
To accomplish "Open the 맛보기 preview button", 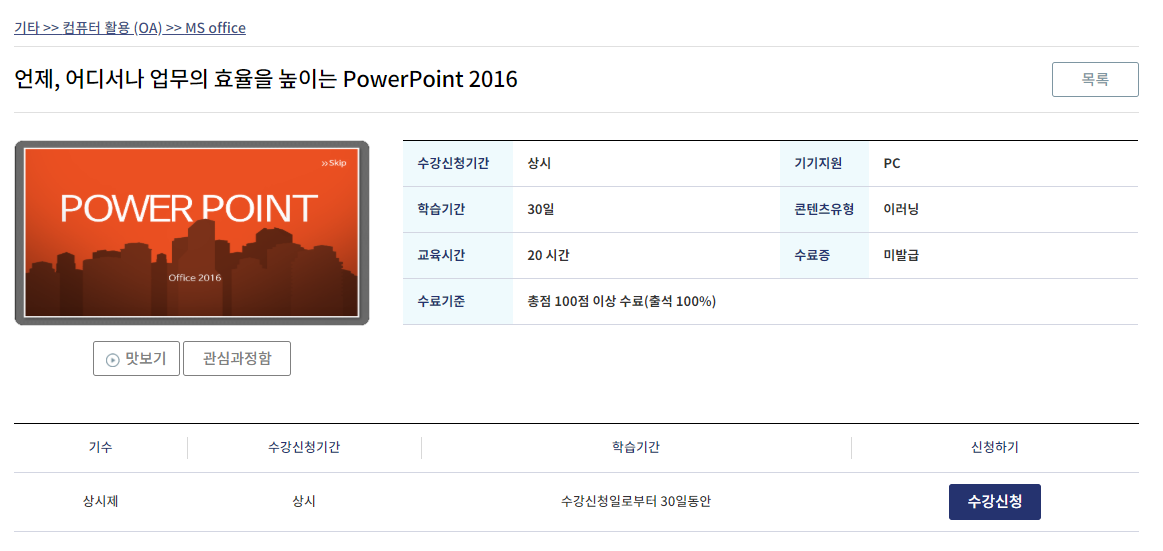I will point(136,359).
